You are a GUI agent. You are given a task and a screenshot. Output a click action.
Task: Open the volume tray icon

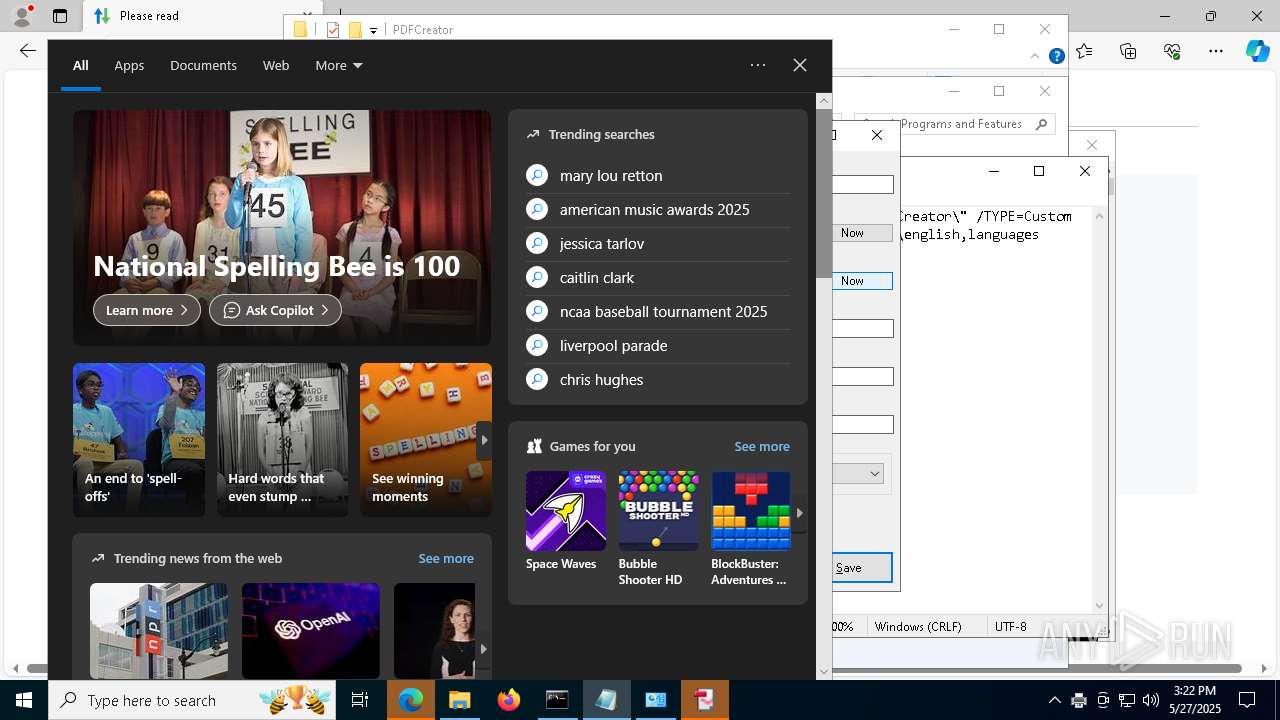[x=1151, y=701]
